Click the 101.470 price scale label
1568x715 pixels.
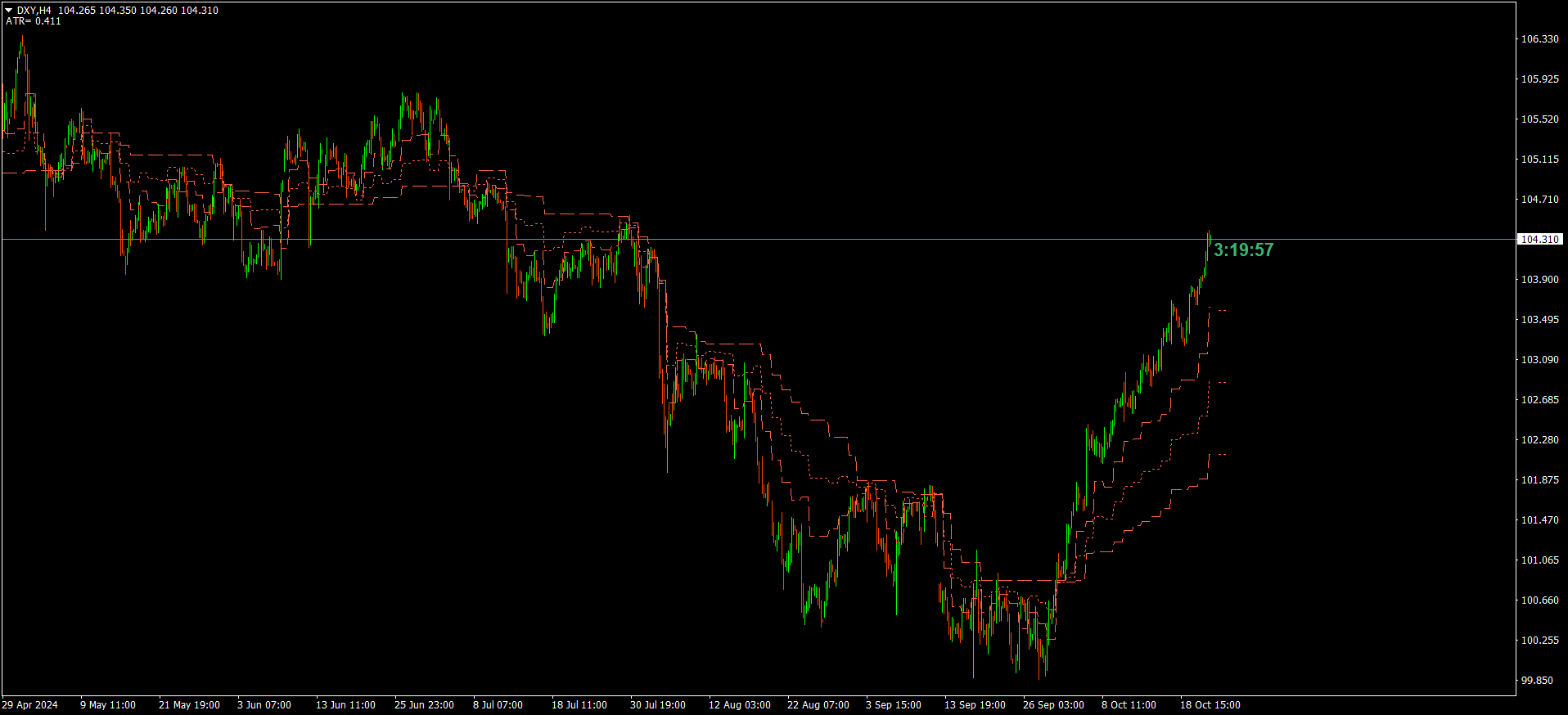(x=1539, y=519)
